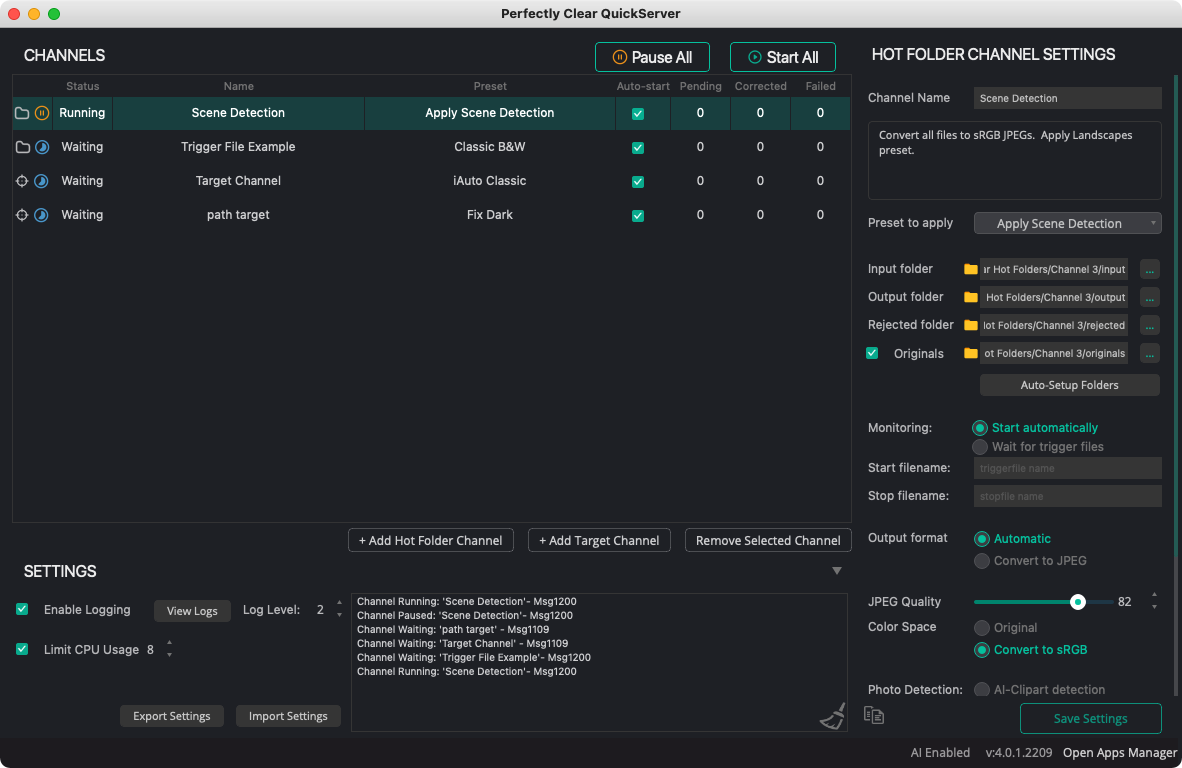Click the yellow folder icon next to Input folder
Image resolution: width=1182 pixels, height=768 pixels.
pyautogui.click(x=970, y=269)
